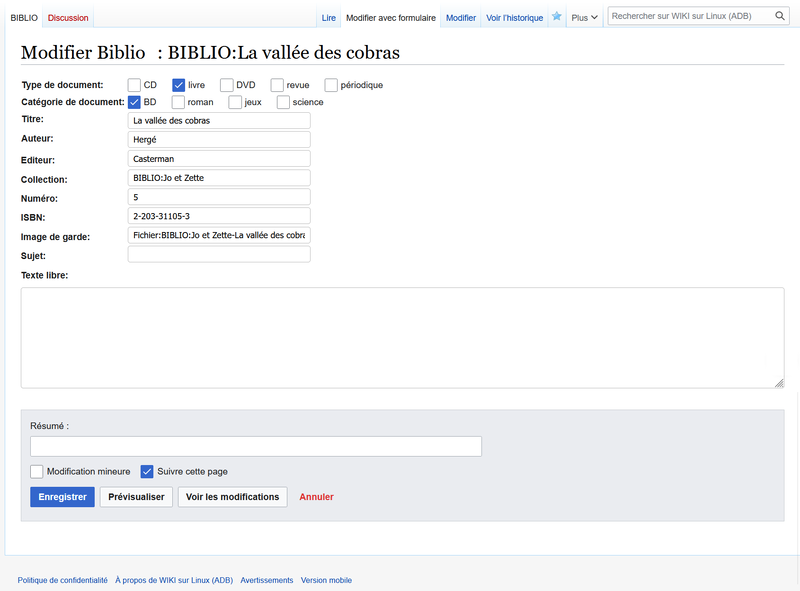The width and height of the screenshot is (800, 591).
Task: Edit the ISBN input field
Action: [x=219, y=216]
